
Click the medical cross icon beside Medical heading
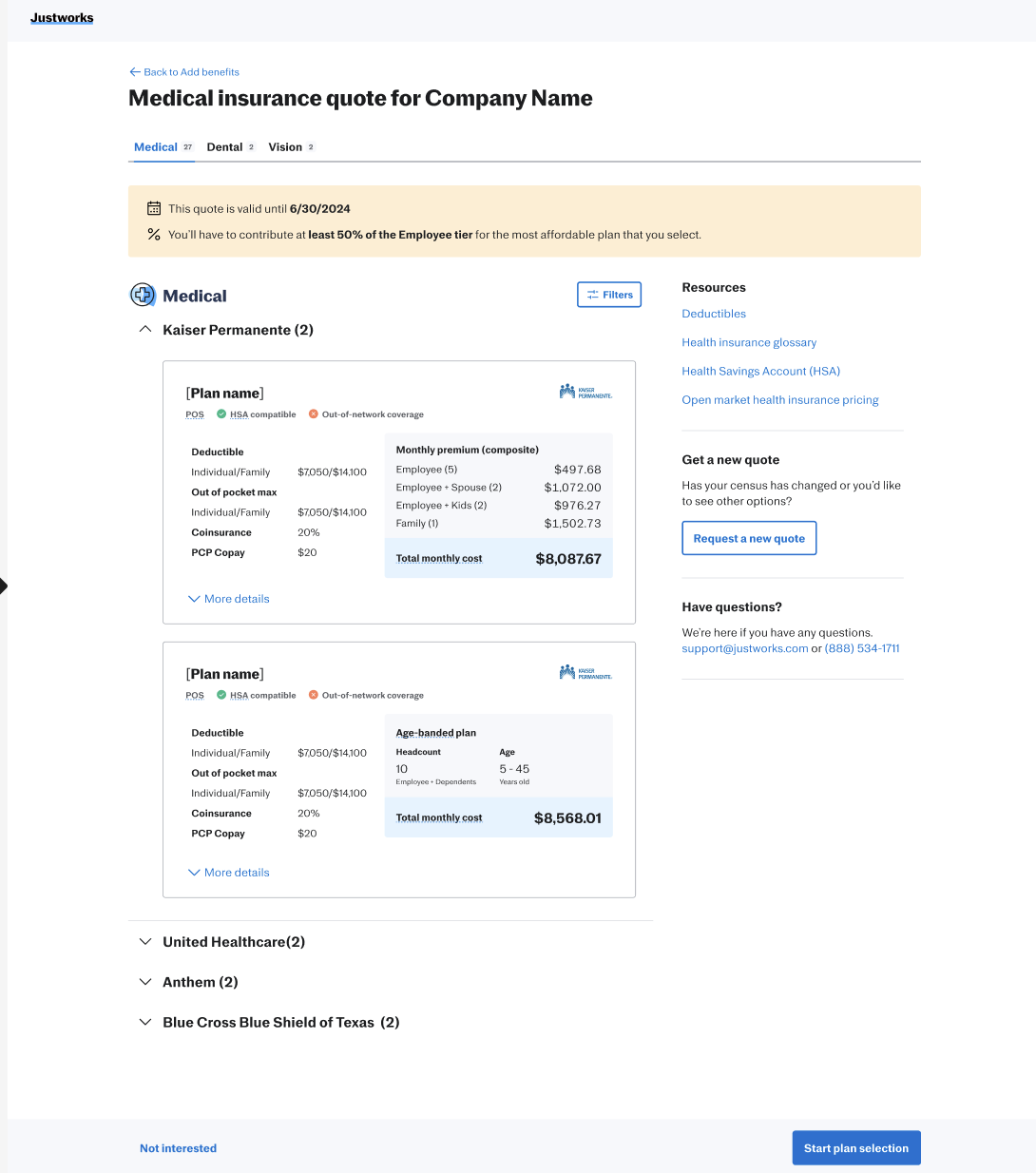tap(143, 296)
